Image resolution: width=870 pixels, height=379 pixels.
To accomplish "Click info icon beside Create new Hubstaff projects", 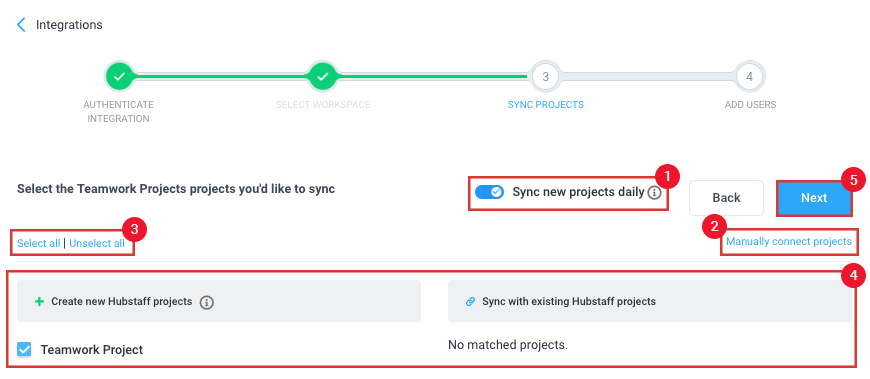I will 207,302.
